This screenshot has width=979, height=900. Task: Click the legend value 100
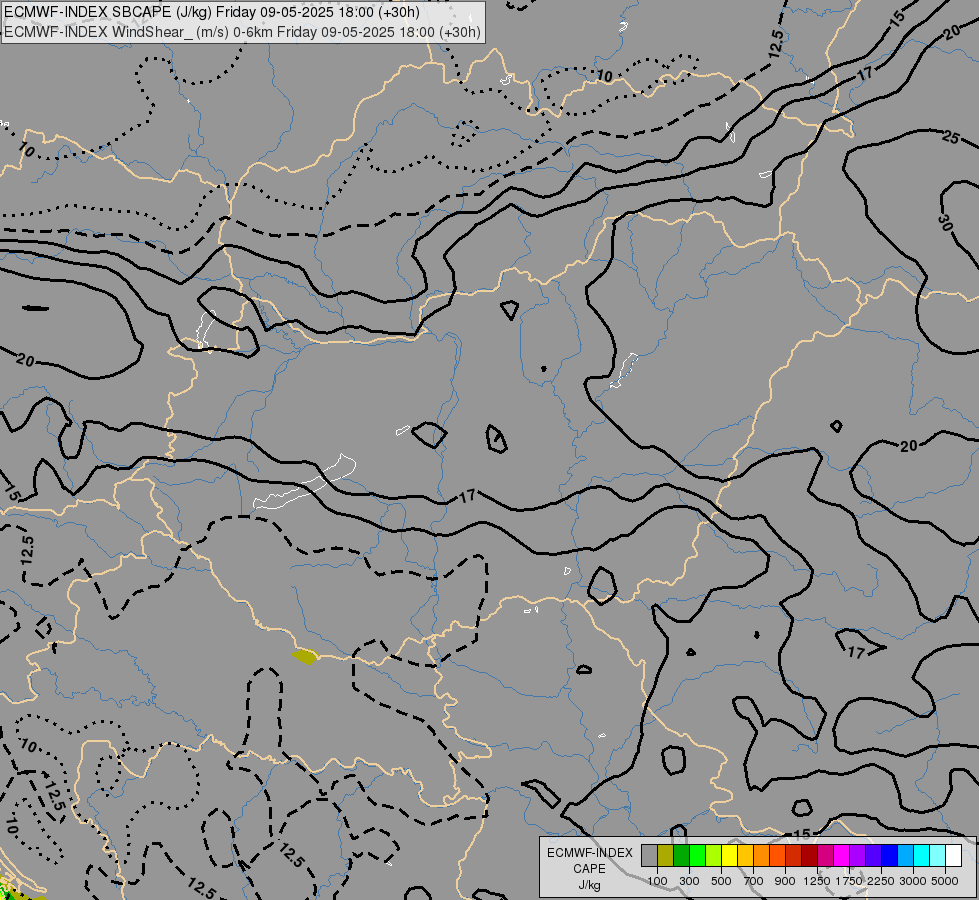point(657,881)
